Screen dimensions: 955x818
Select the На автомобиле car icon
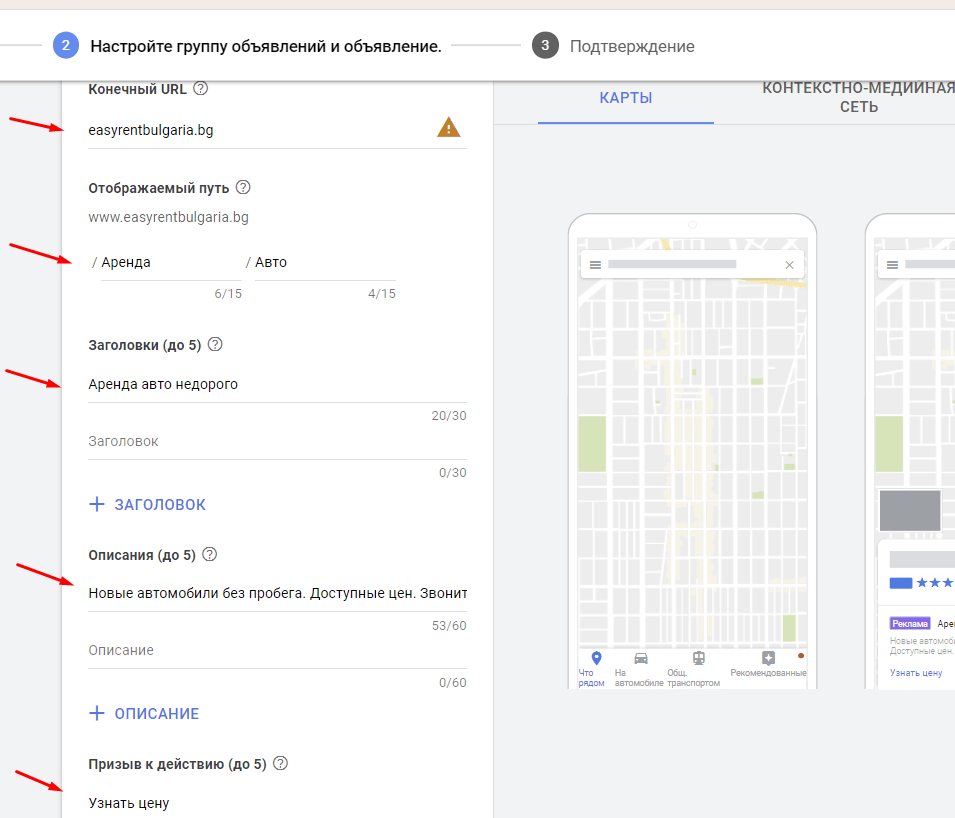tap(641, 658)
